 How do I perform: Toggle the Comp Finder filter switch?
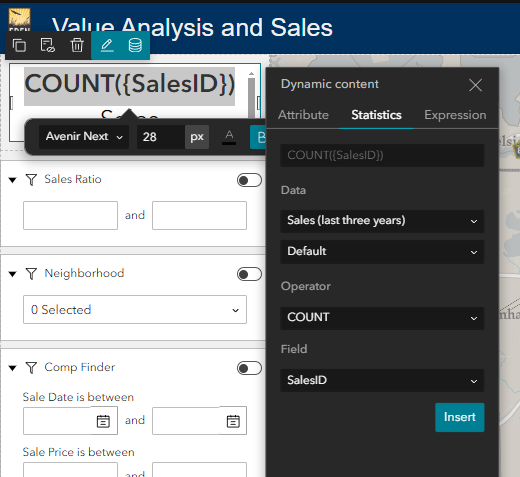[249, 368]
